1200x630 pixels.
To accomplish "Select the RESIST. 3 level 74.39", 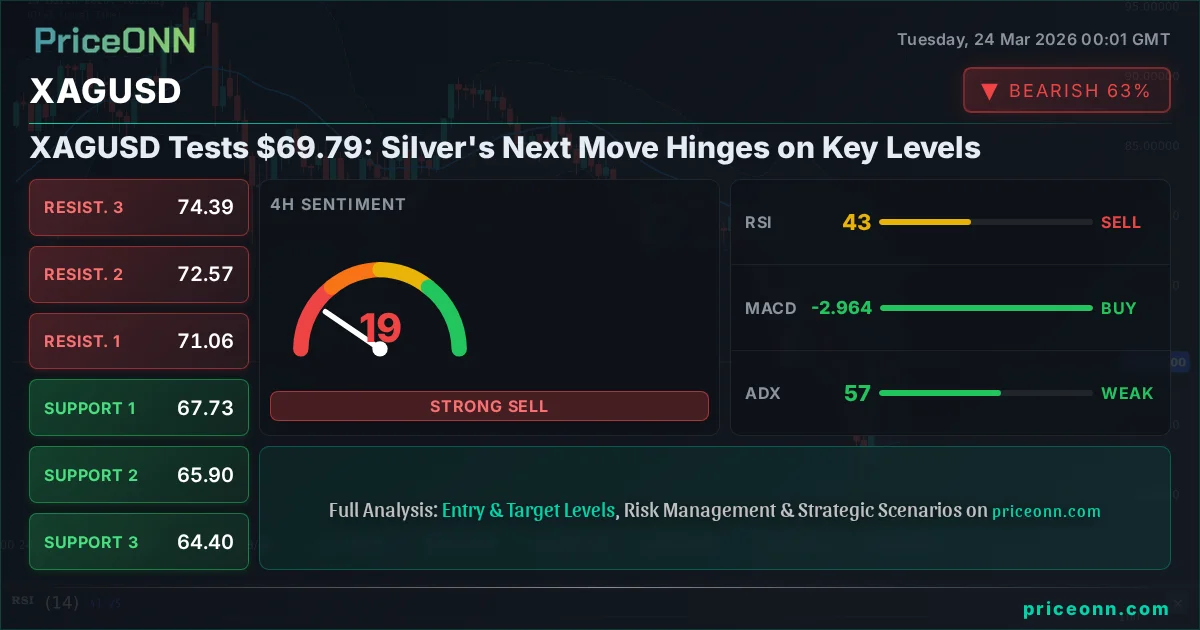I will (139, 207).
